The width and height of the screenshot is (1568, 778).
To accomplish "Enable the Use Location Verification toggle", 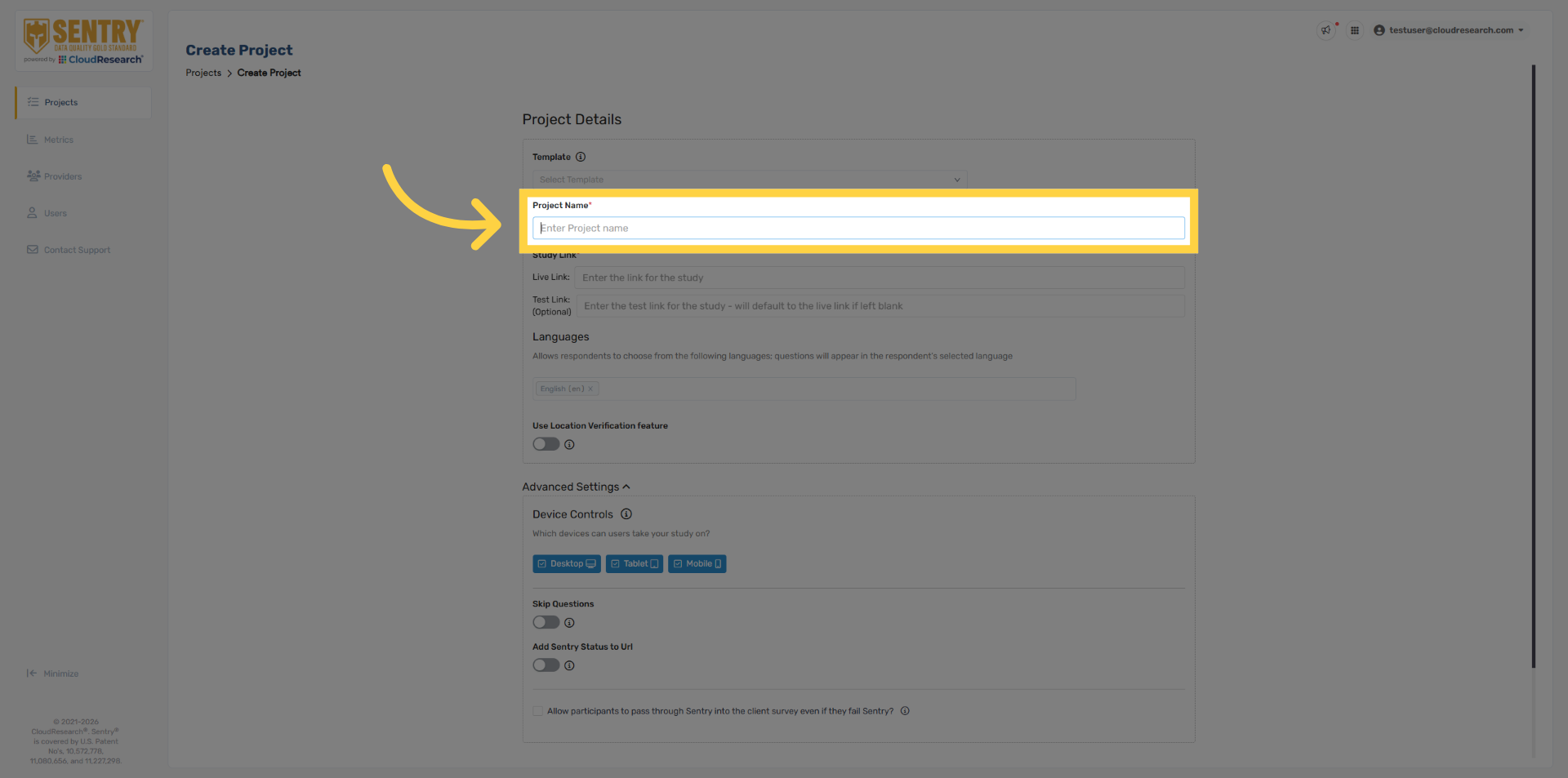I will click(546, 443).
